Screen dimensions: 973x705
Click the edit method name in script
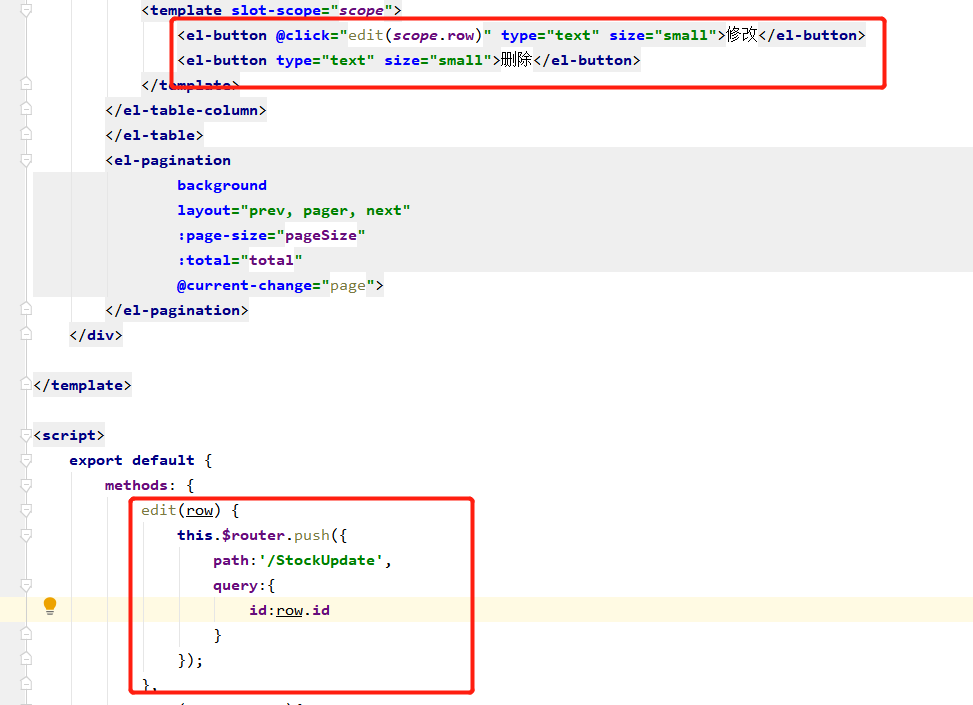click(159, 510)
